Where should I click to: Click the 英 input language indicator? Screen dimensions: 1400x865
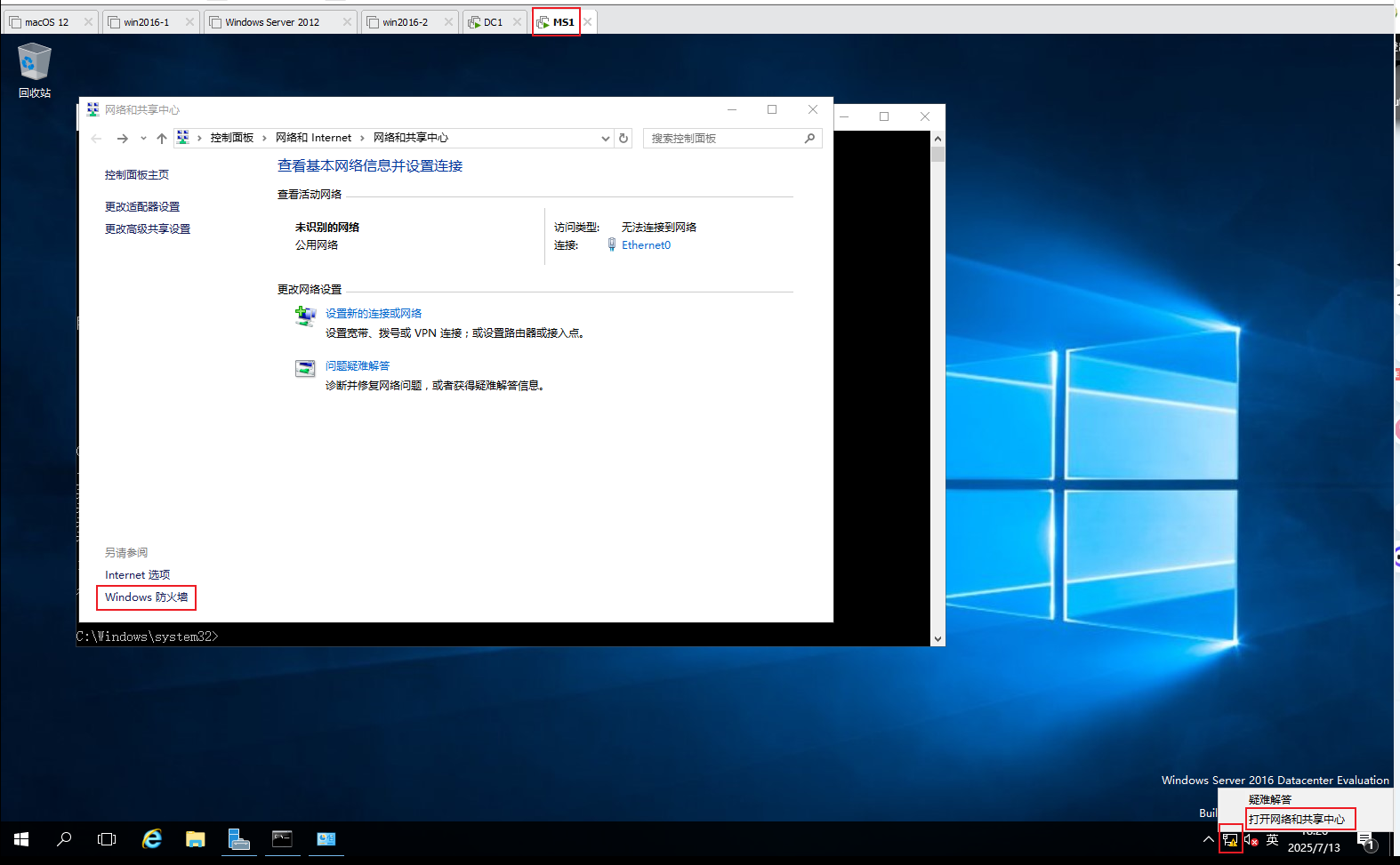[1272, 839]
